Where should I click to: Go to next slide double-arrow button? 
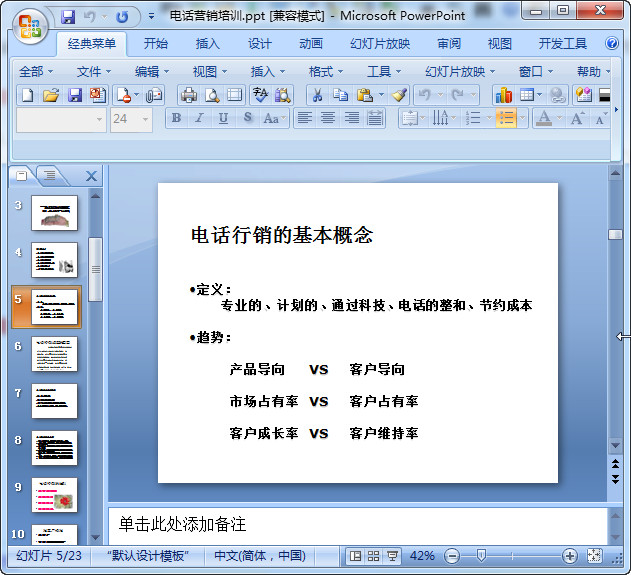[x=615, y=479]
